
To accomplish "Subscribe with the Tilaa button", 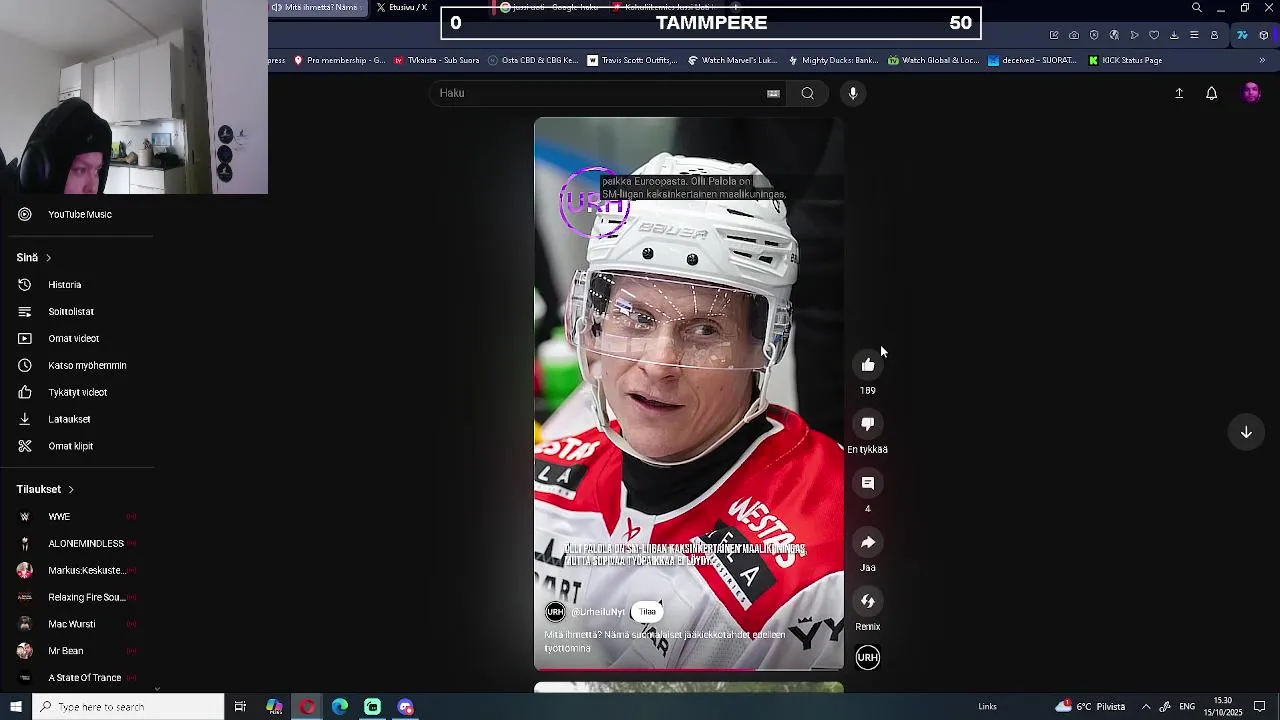I will point(648,612).
